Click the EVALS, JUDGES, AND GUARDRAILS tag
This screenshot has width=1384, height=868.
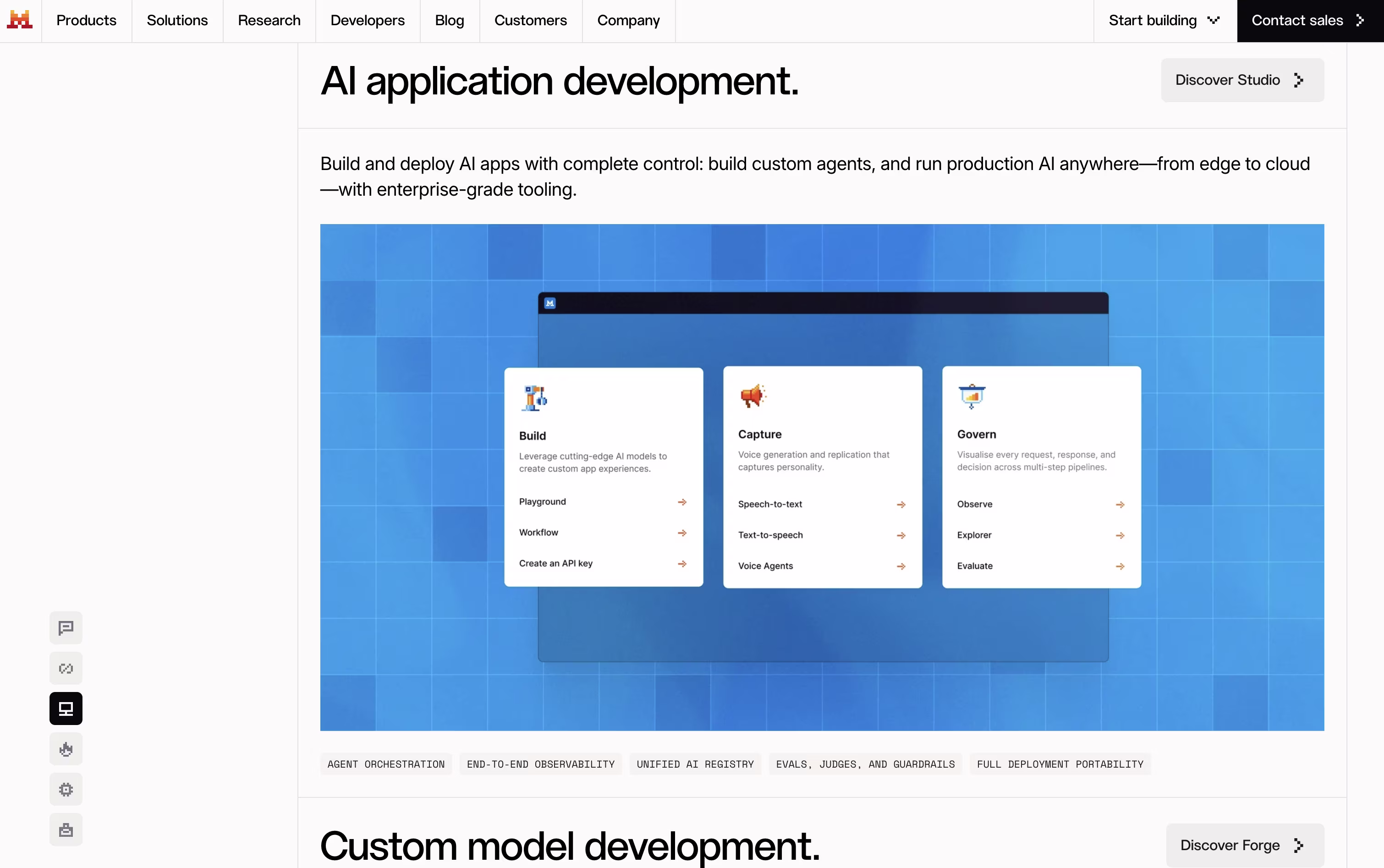coord(866,764)
